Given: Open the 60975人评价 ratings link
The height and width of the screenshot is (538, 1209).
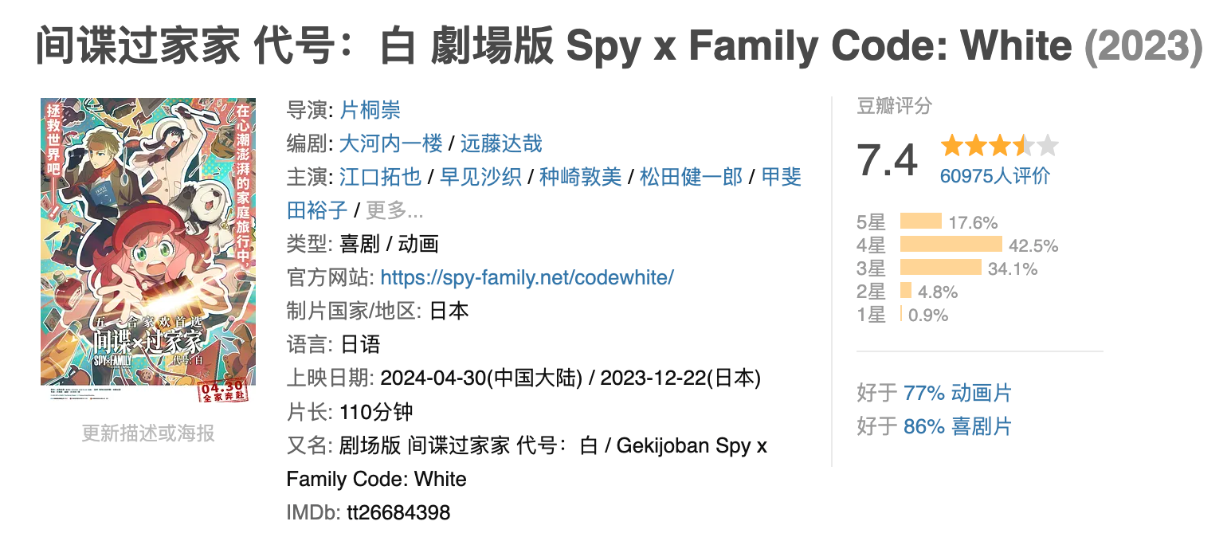Looking at the screenshot, I should [x=995, y=176].
